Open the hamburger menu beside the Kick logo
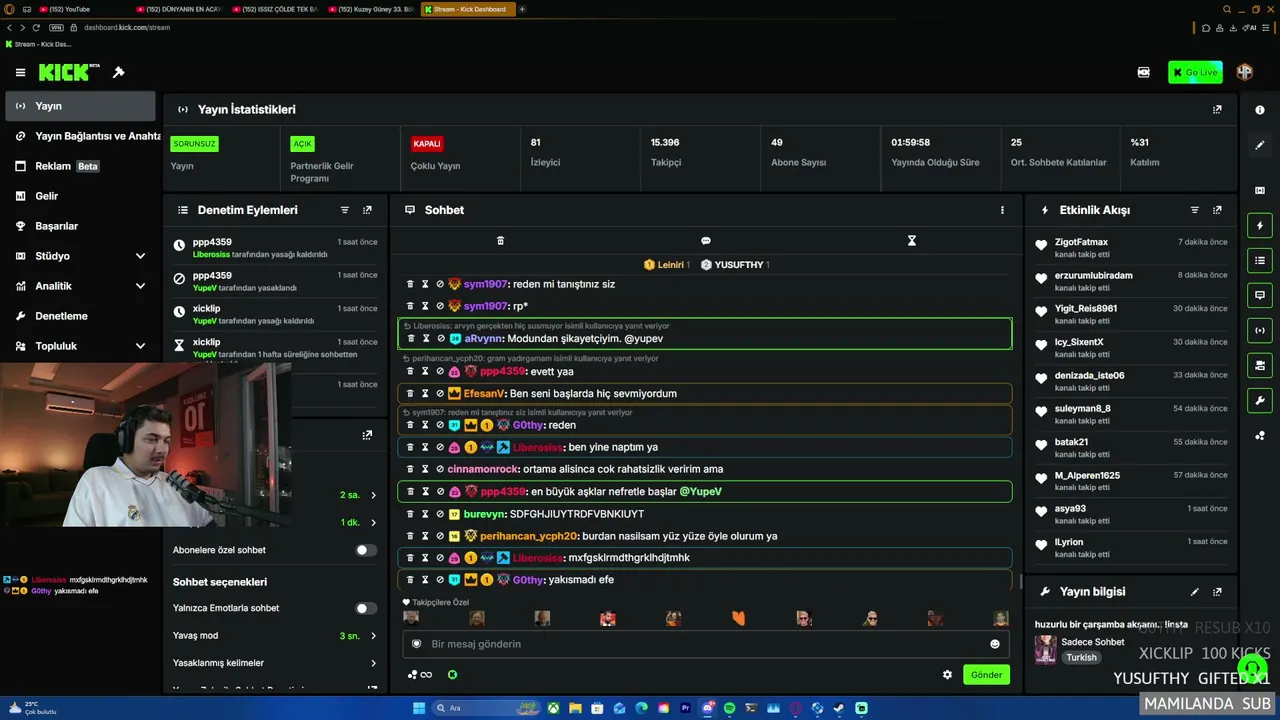 tap(20, 72)
